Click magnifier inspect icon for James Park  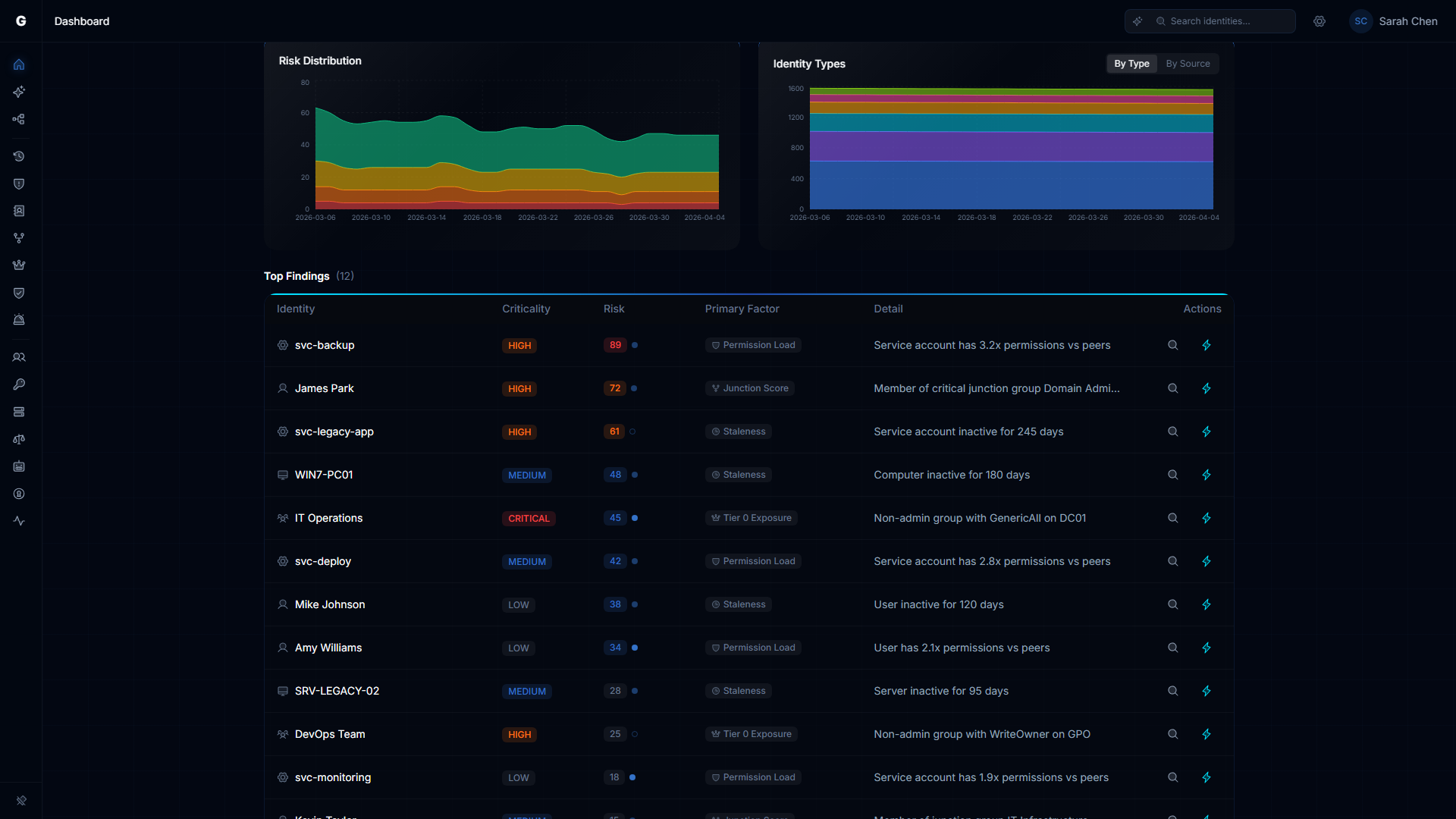click(x=1172, y=388)
